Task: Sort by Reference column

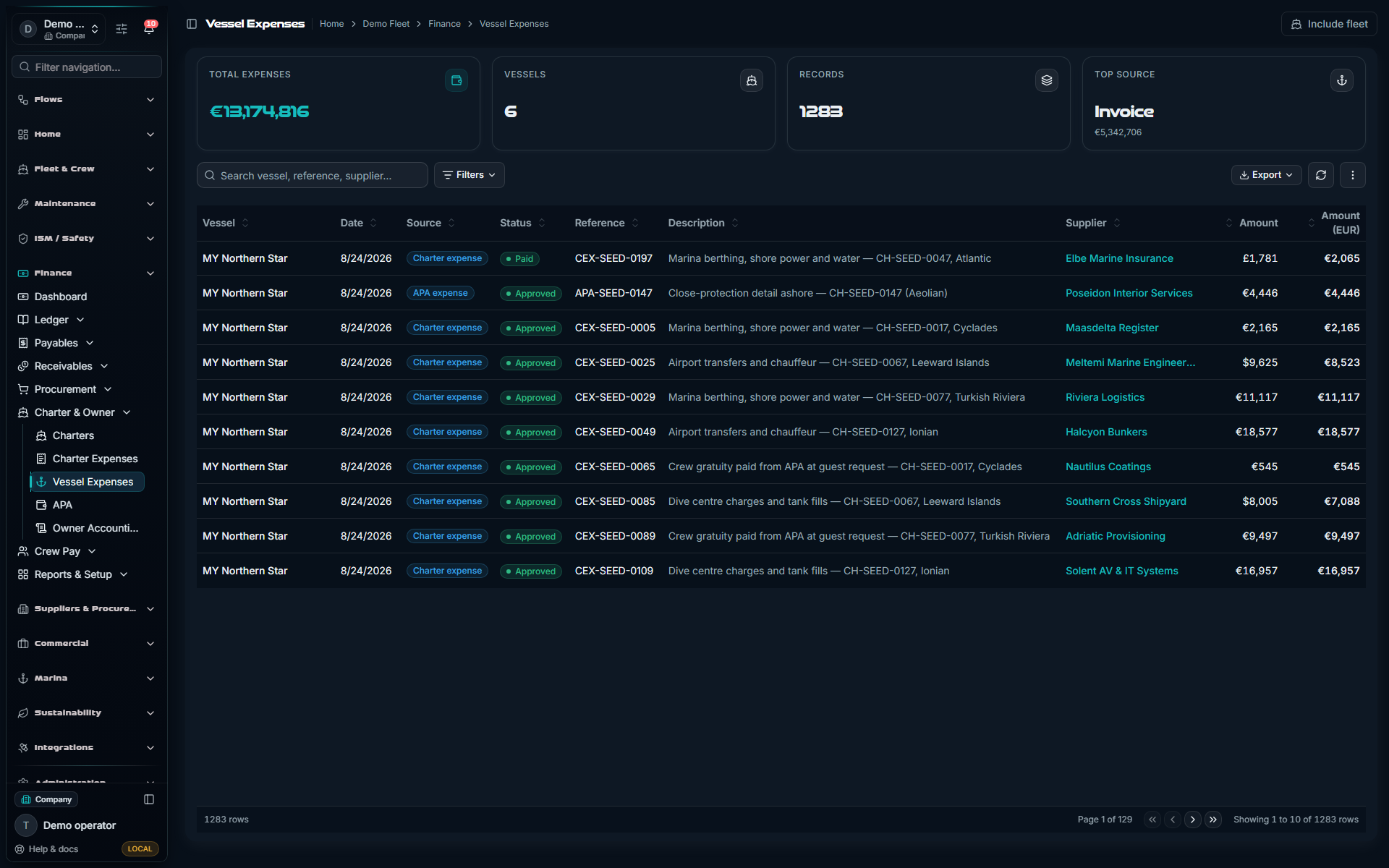Action: click(607, 223)
